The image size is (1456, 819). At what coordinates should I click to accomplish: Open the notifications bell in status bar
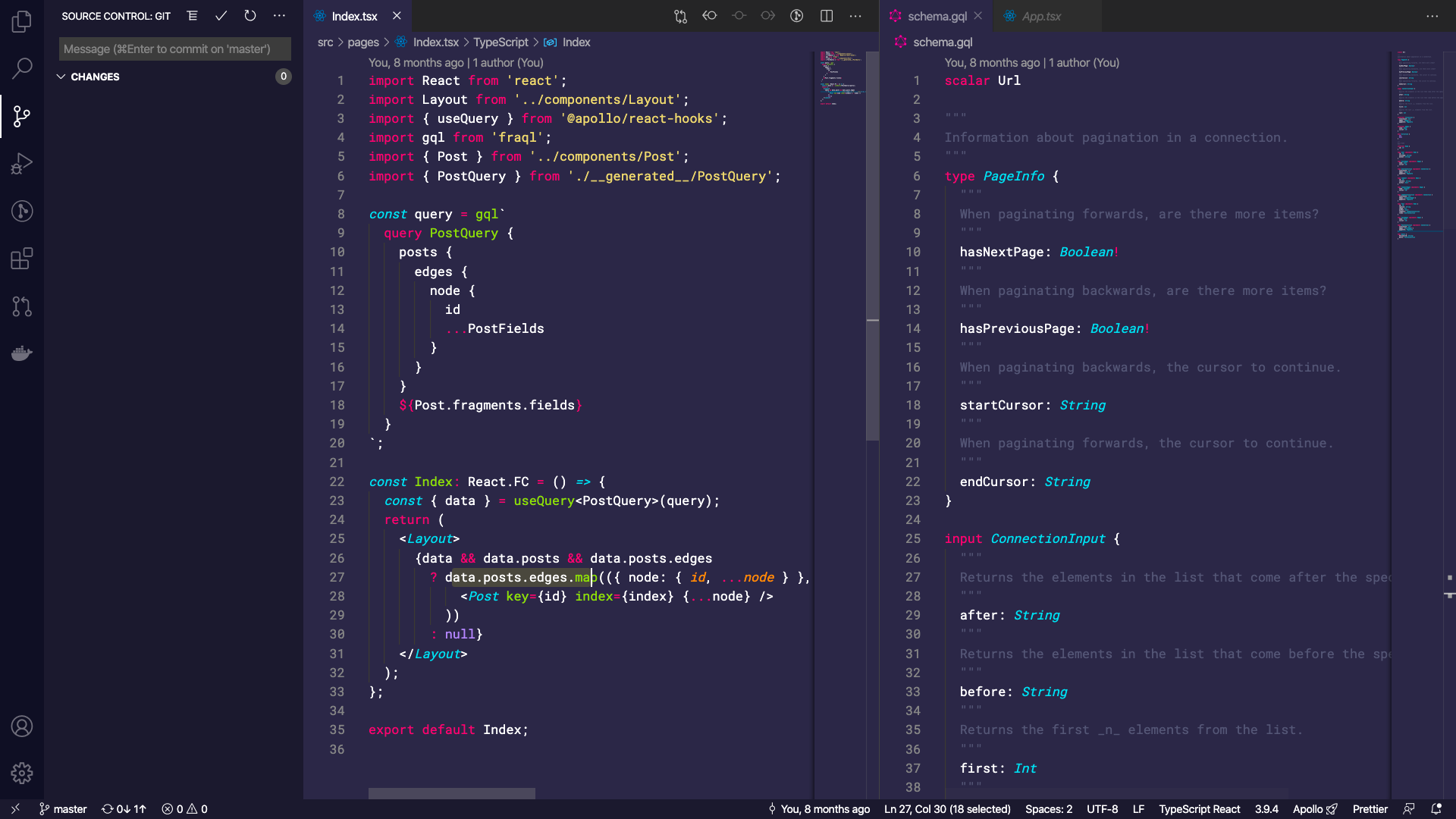[x=1436, y=809]
